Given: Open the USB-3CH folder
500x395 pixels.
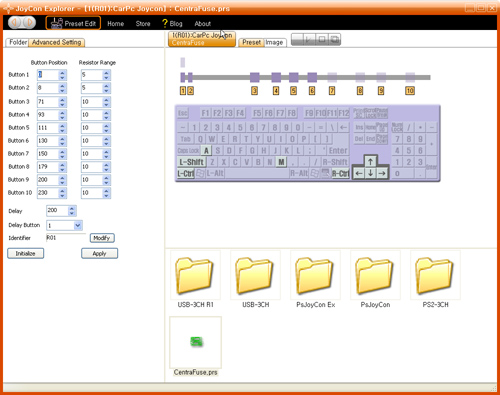Looking at the screenshot, I should click(255, 279).
